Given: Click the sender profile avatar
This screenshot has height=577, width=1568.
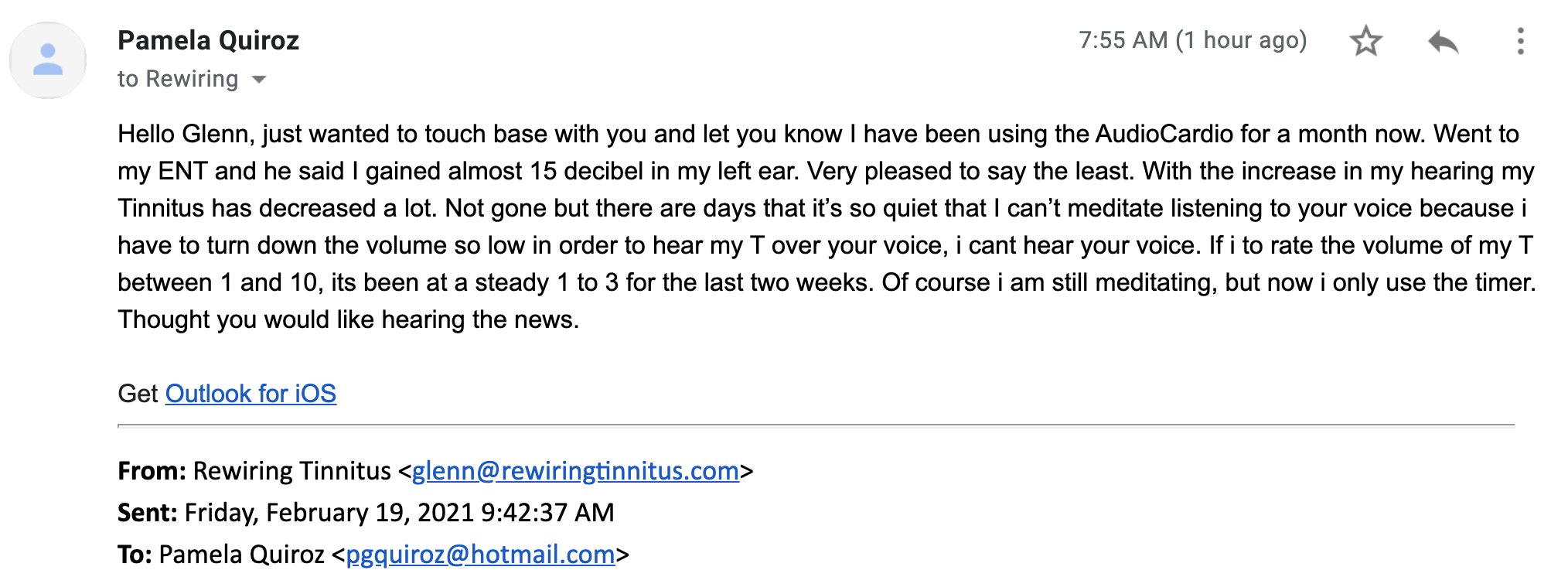Looking at the screenshot, I should tap(48, 60).
